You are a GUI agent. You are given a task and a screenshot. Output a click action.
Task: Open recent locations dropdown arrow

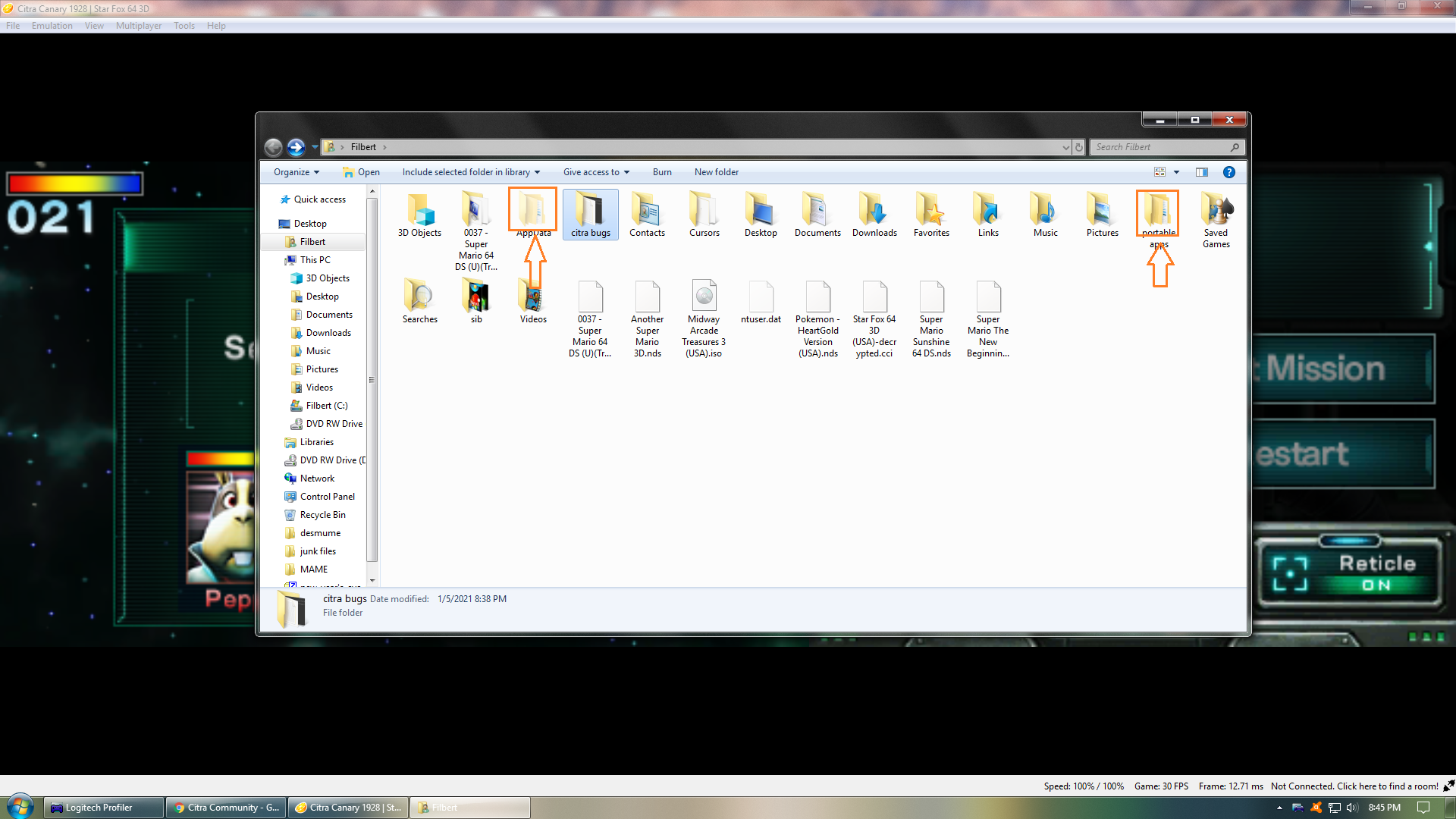(x=315, y=147)
